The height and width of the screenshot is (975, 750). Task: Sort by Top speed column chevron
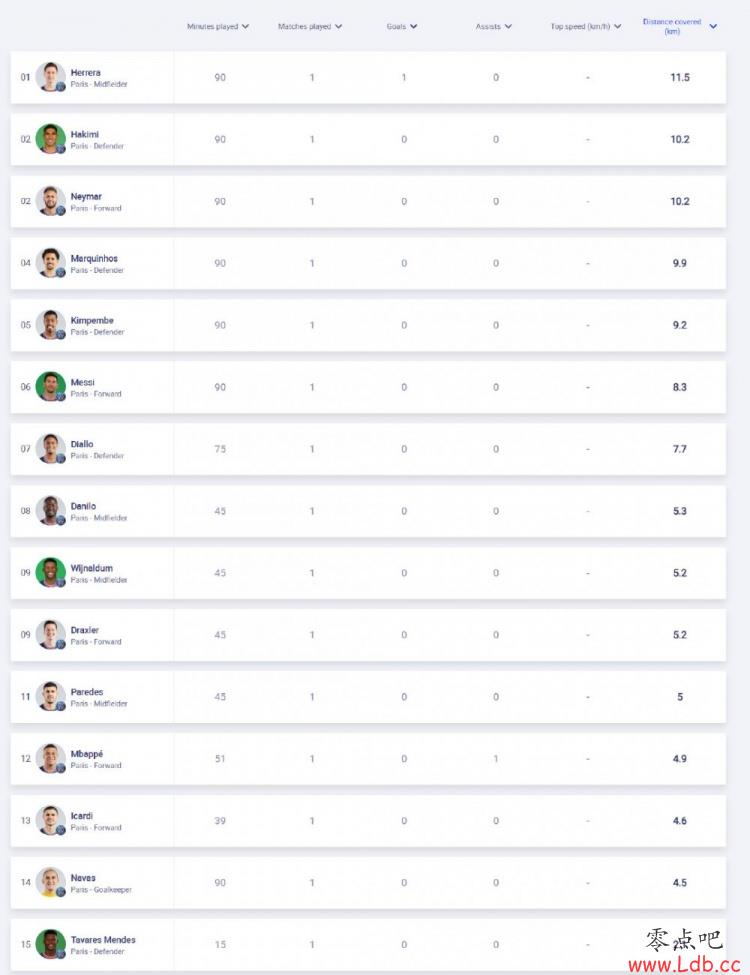618,27
